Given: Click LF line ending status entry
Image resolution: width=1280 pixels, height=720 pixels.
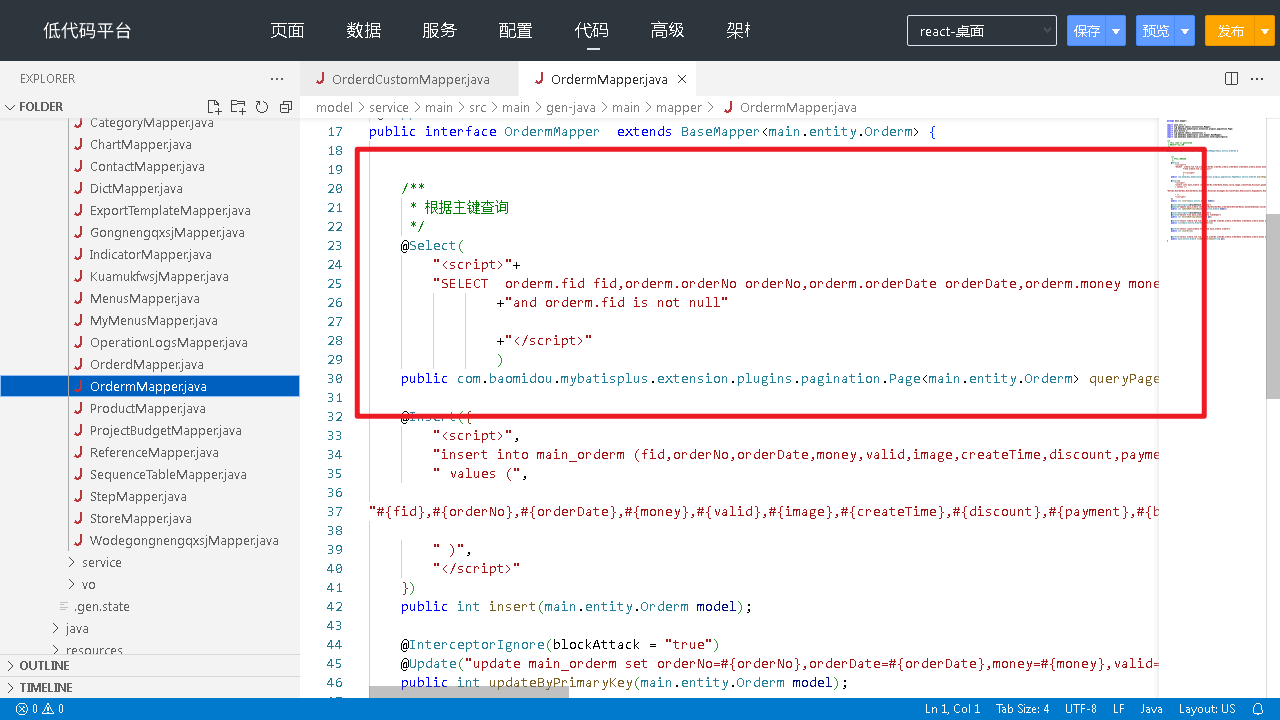Looking at the screenshot, I should coord(1119,709).
